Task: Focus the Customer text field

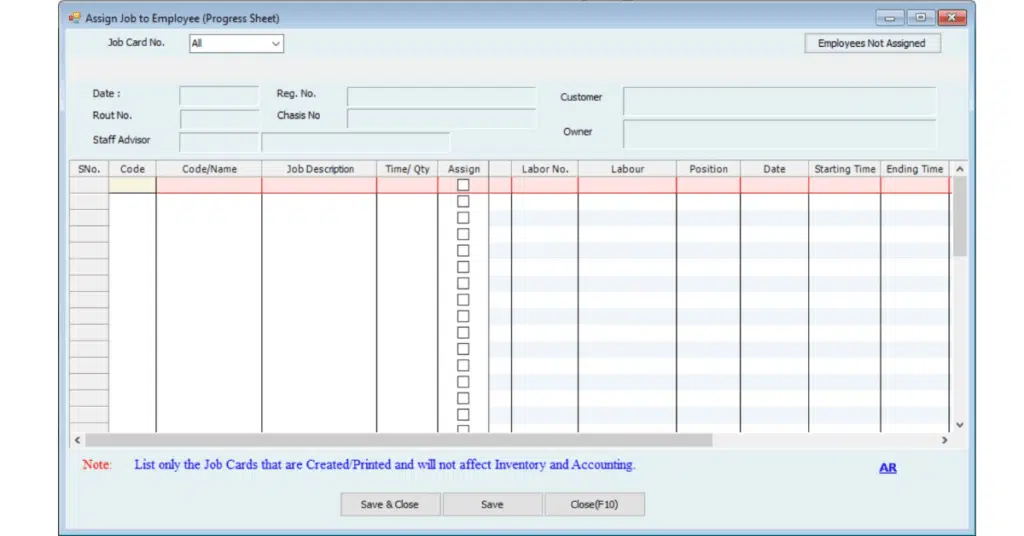Action: pos(779,101)
